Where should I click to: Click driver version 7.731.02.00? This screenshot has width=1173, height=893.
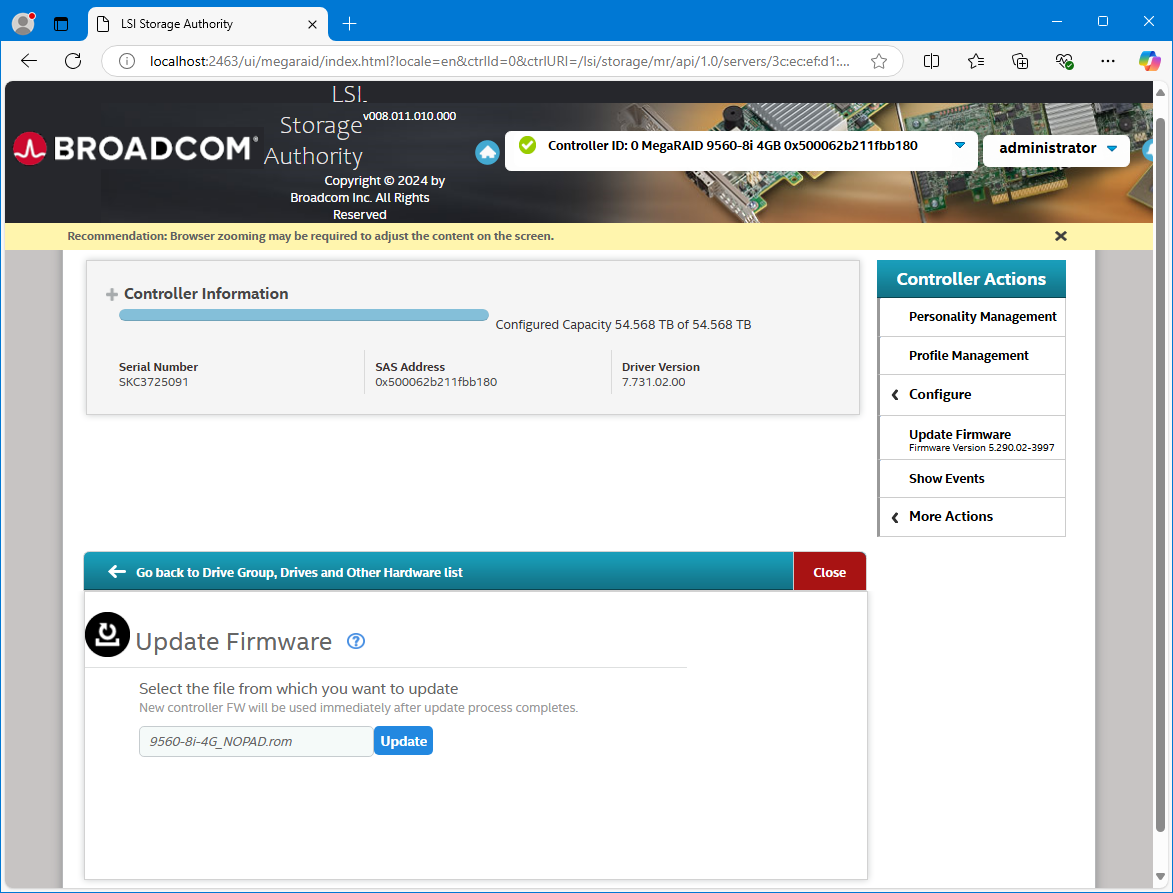point(653,382)
